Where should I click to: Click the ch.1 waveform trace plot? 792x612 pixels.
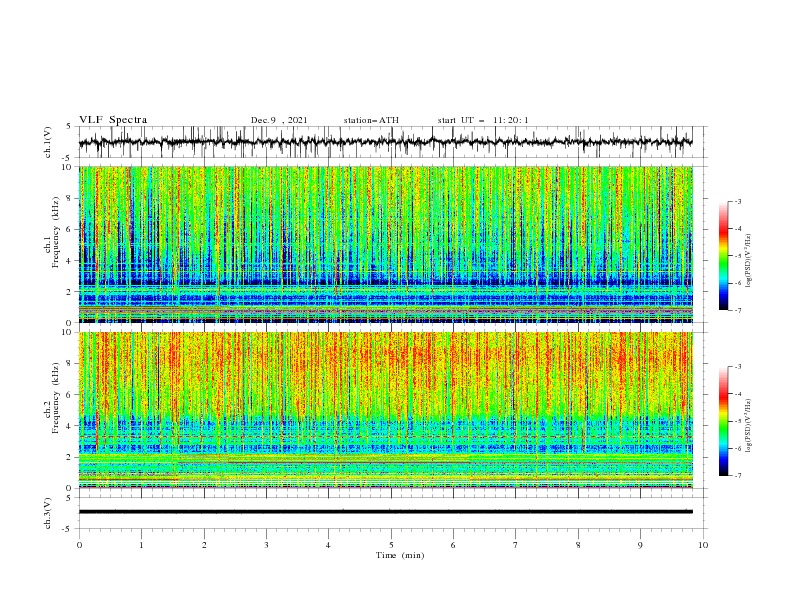click(x=386, y=142)
